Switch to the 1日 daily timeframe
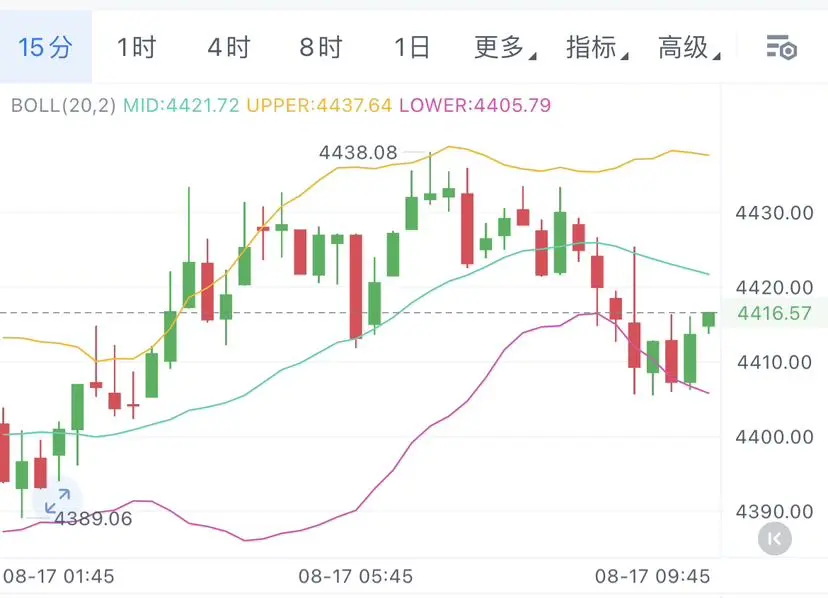Screen dimensions: 828x598 pos(412,47)
